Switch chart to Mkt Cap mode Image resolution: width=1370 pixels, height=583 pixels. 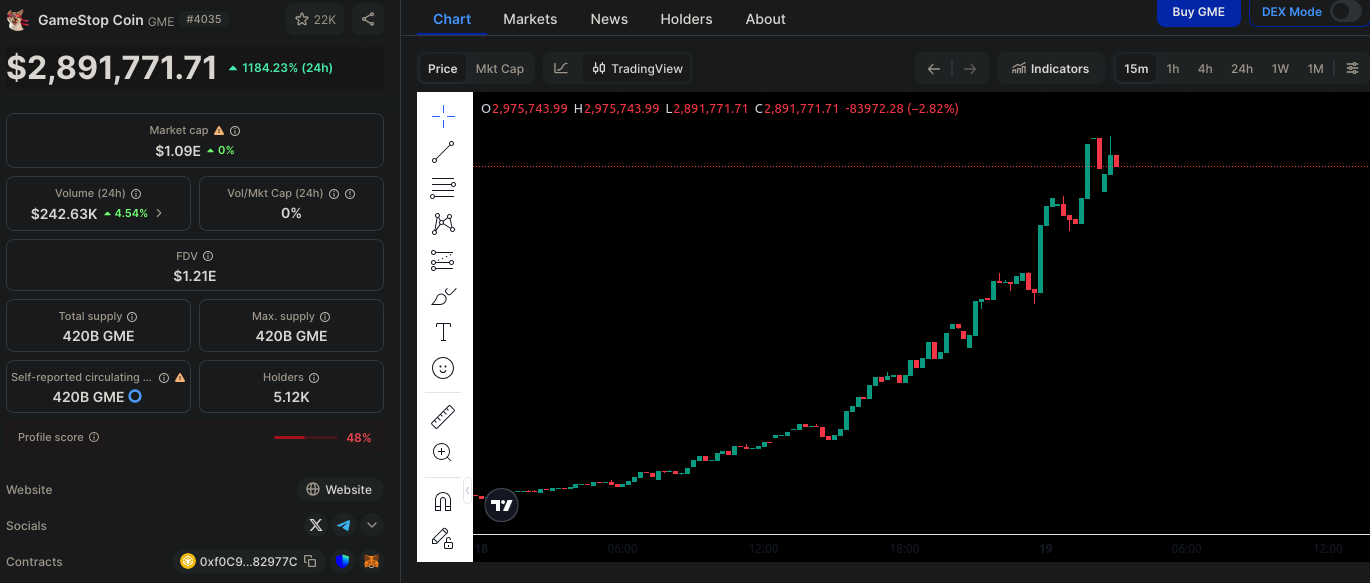tap(499, 68)
